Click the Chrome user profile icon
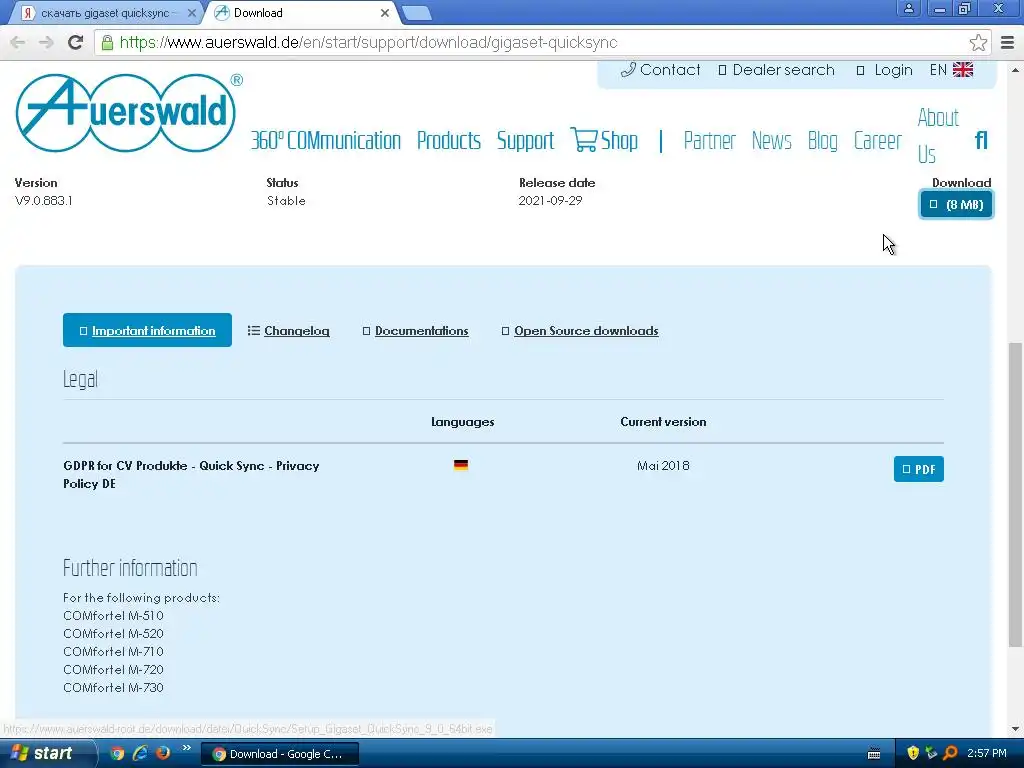Screen dimensions: 1024x768 pos(908,8)
